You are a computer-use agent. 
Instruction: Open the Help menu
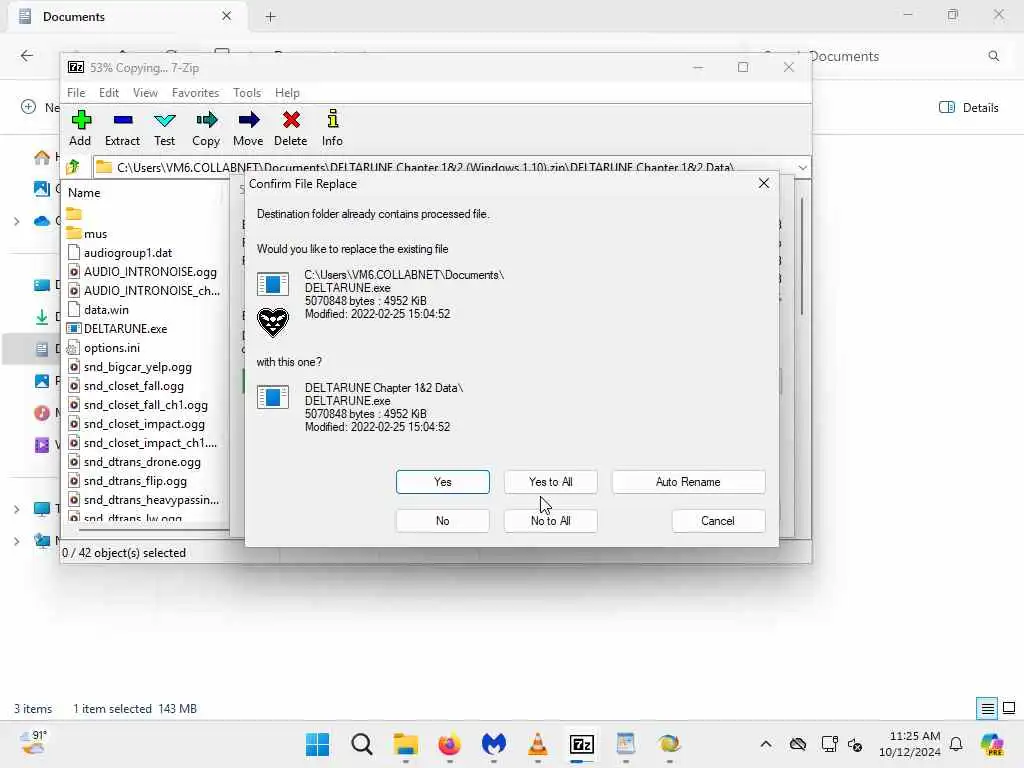287,93
